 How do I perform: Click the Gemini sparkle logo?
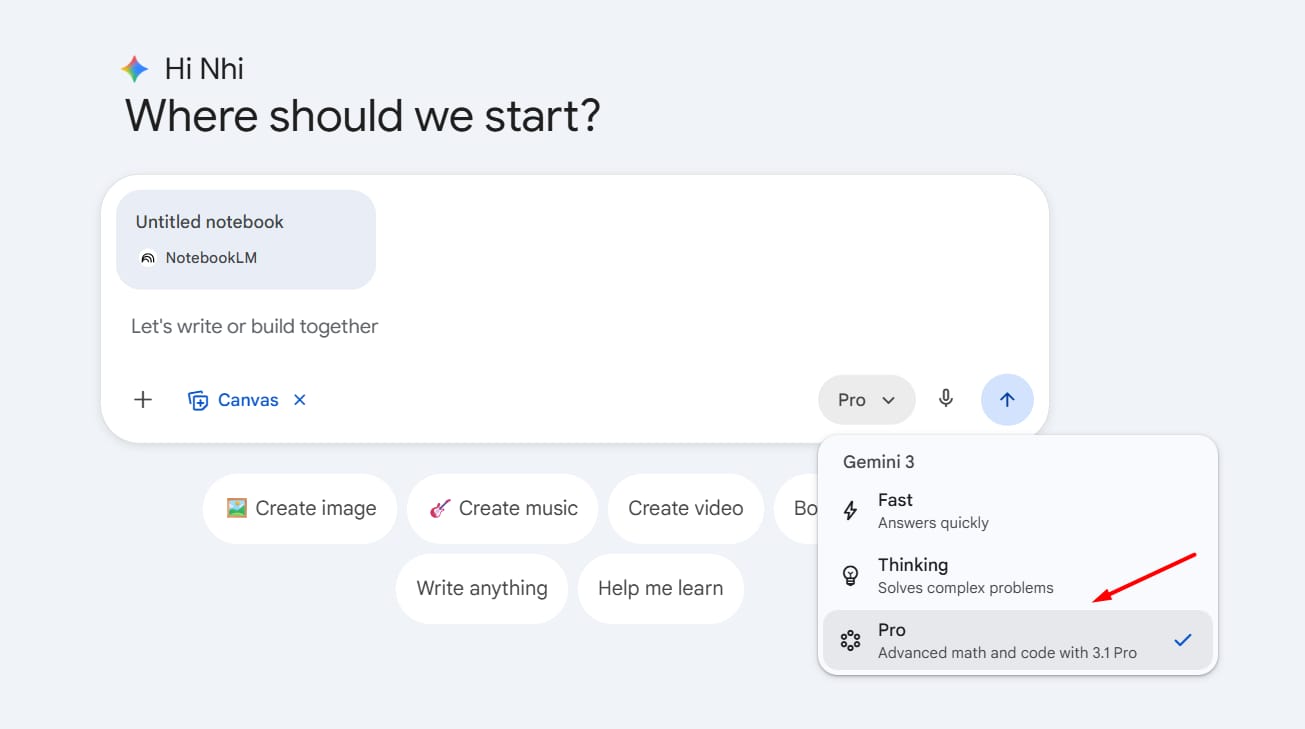[x=134, y=69]
